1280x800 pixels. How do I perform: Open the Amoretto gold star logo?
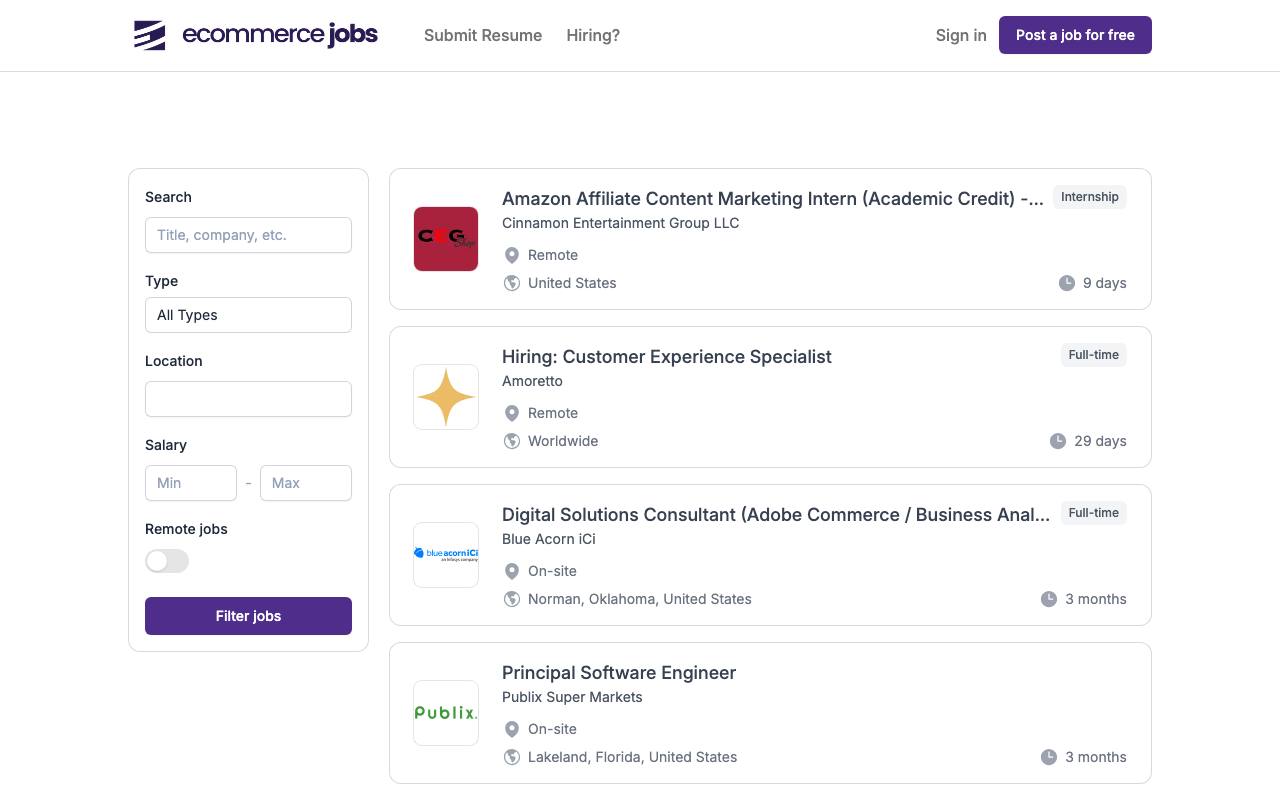446,397
